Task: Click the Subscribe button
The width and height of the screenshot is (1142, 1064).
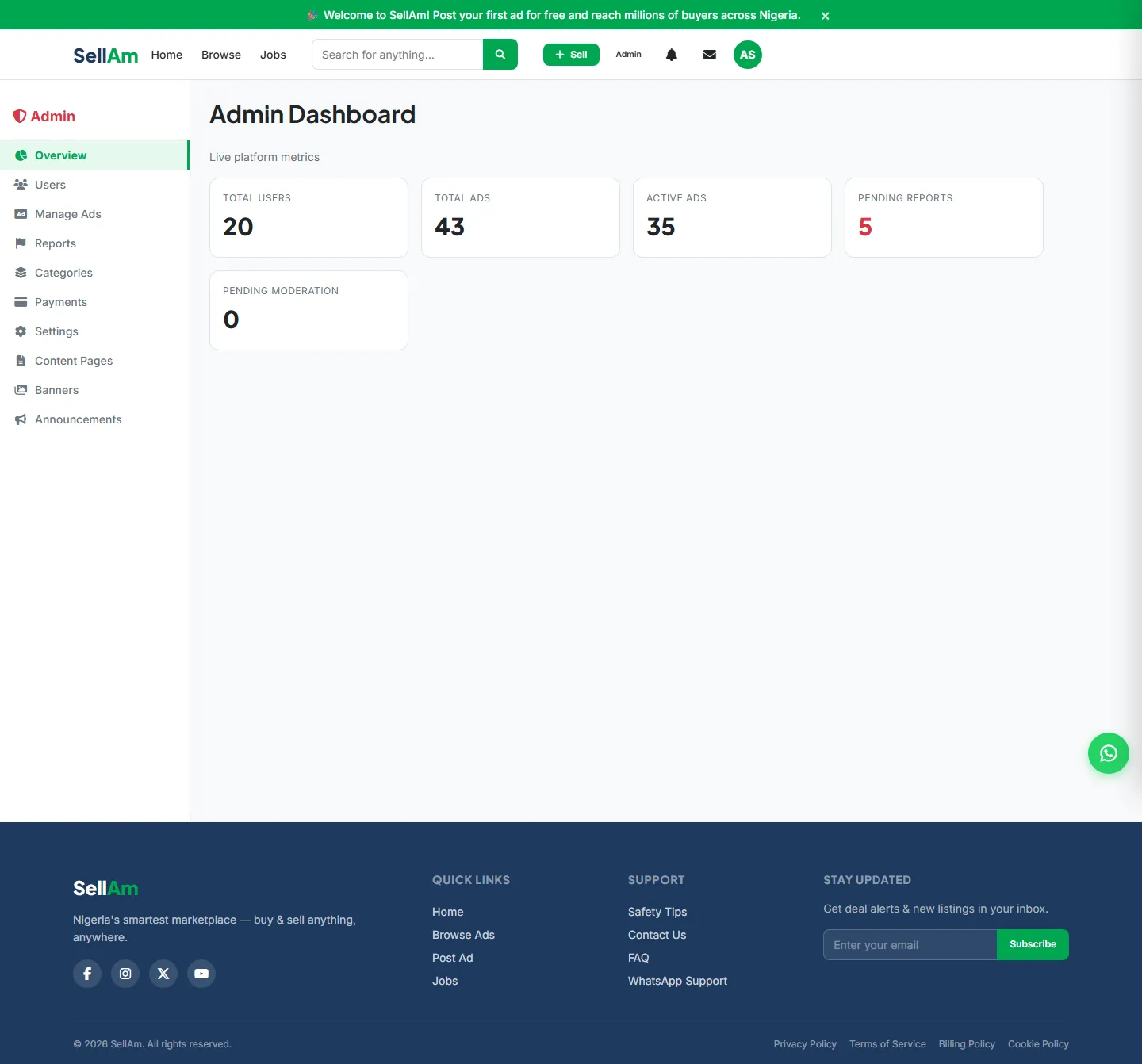Action: [1033, 945]
